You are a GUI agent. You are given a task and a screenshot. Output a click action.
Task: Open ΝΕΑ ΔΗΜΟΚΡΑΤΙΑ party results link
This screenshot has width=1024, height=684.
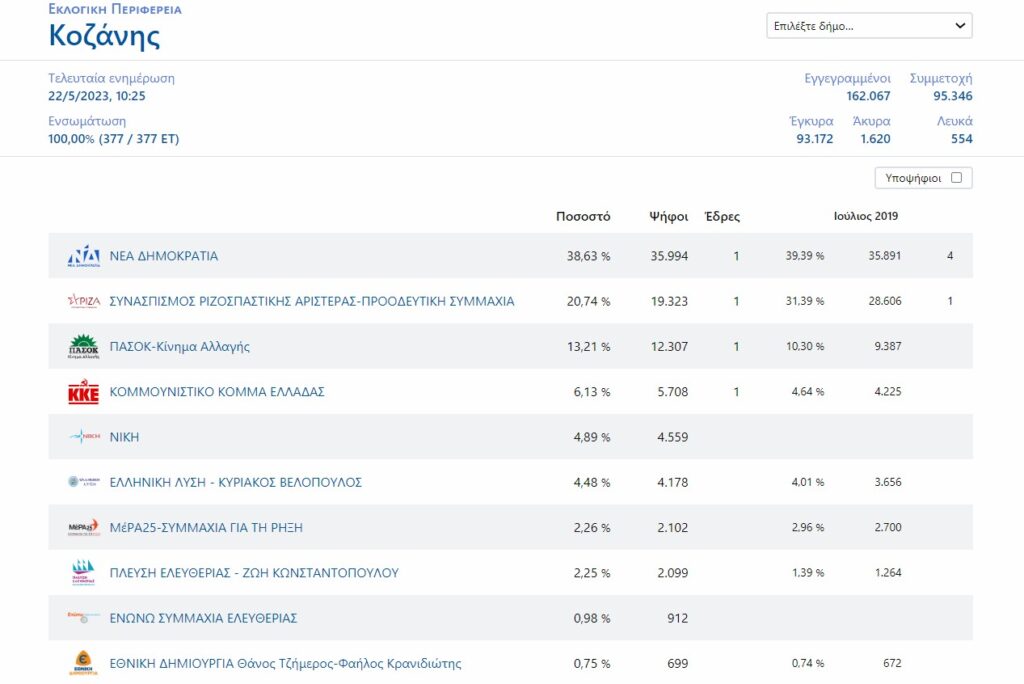click(x=163, y=256)
